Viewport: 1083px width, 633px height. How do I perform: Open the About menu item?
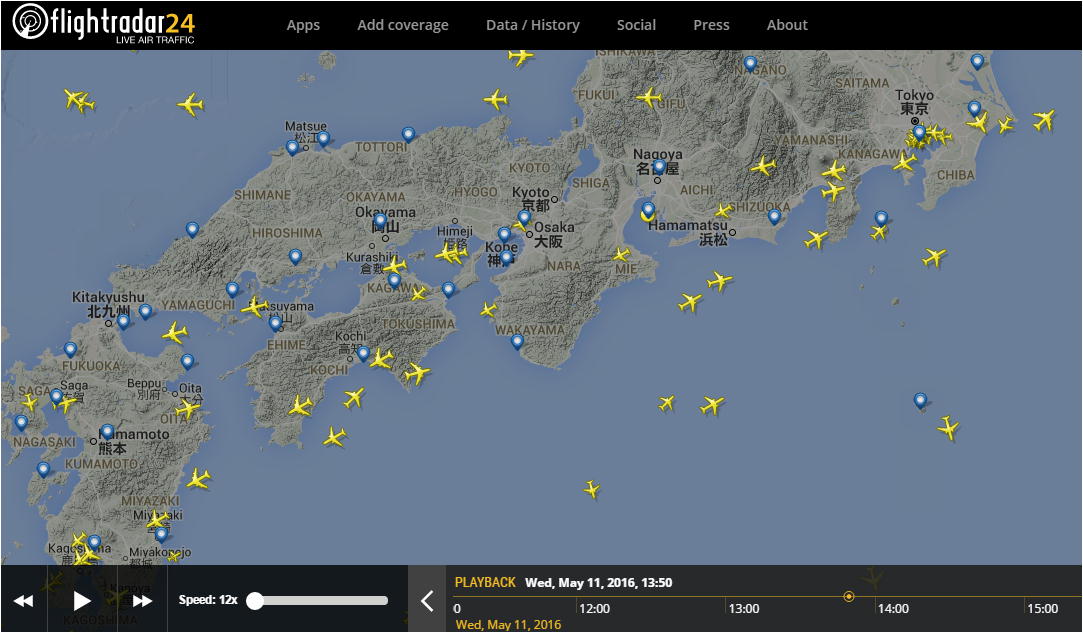pyautogui.click(x=787, y=25)
